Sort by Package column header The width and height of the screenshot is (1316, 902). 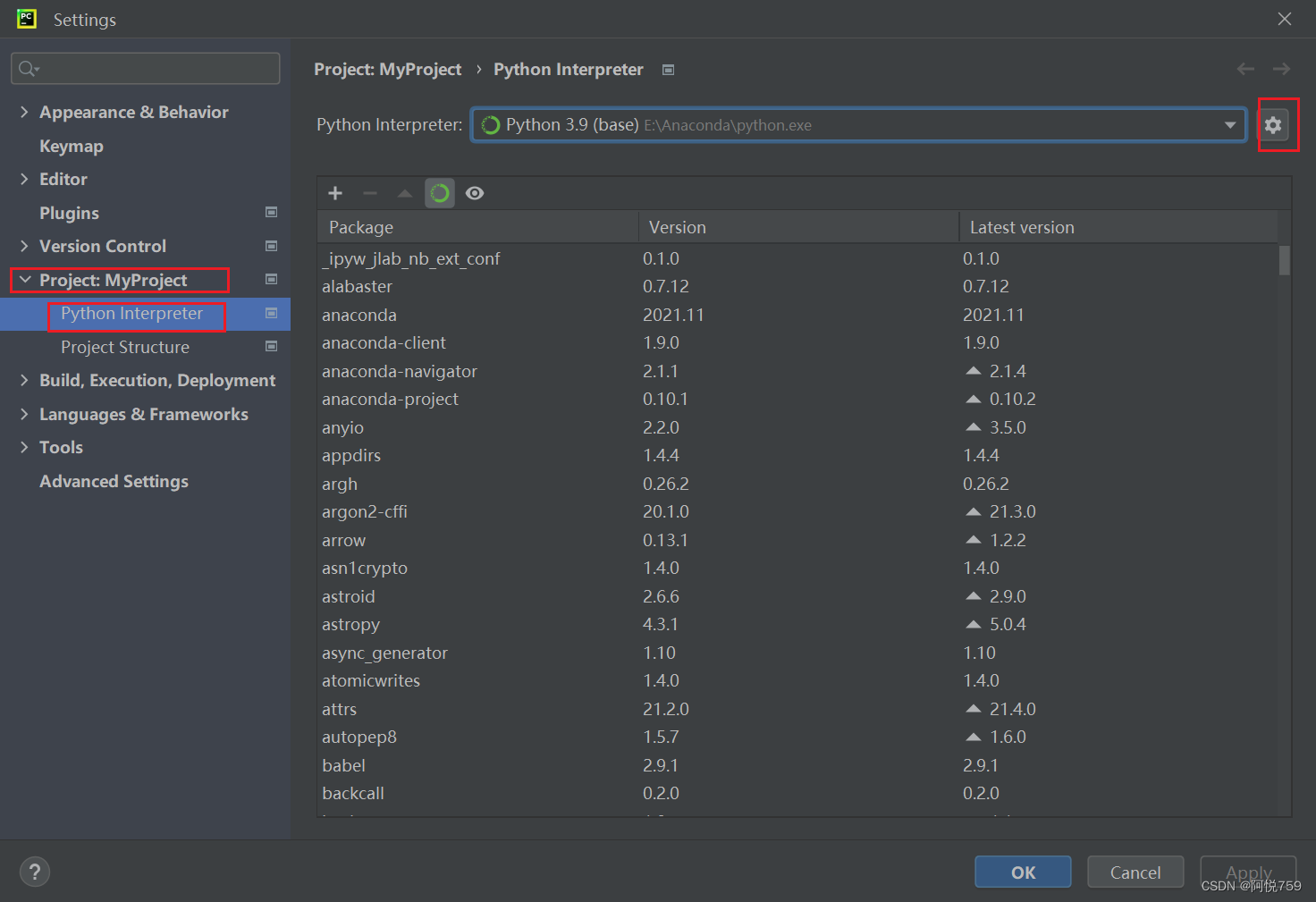click(477, 227)
